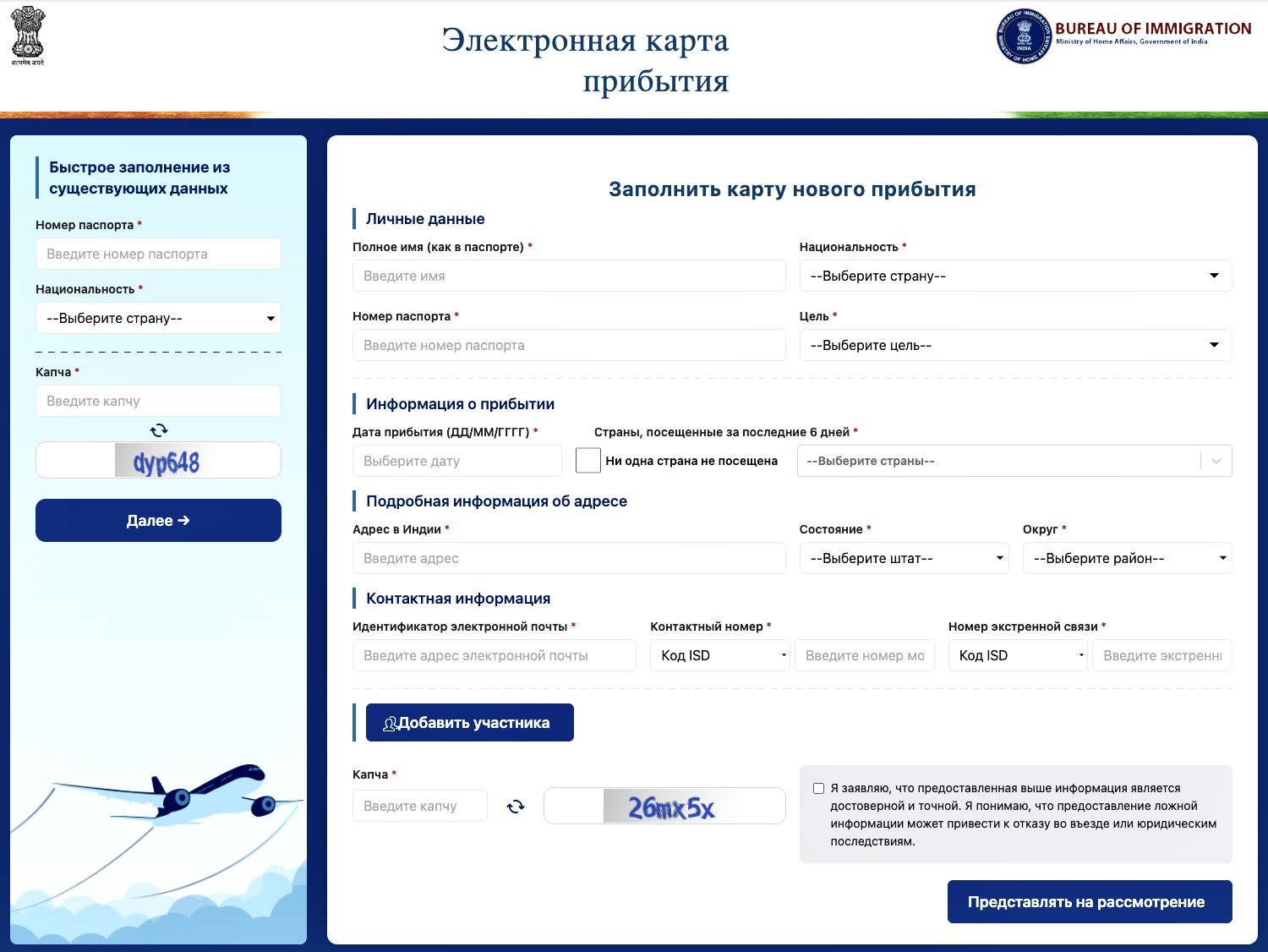
Task: Refresh the captcha in quick-fill sidebar
Action: [x=159, y=429]
